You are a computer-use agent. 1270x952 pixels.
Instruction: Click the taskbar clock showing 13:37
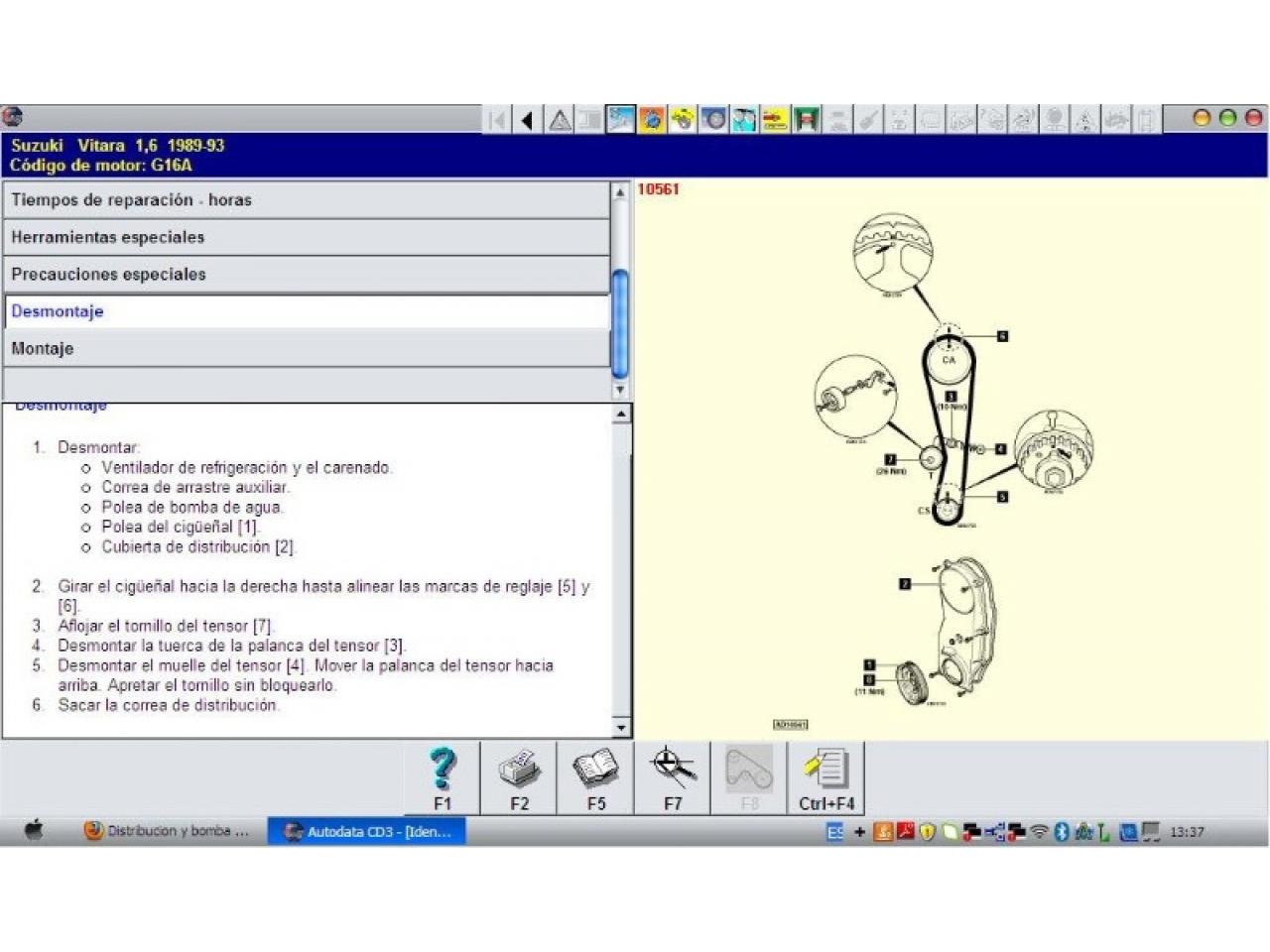[1187, 832]
